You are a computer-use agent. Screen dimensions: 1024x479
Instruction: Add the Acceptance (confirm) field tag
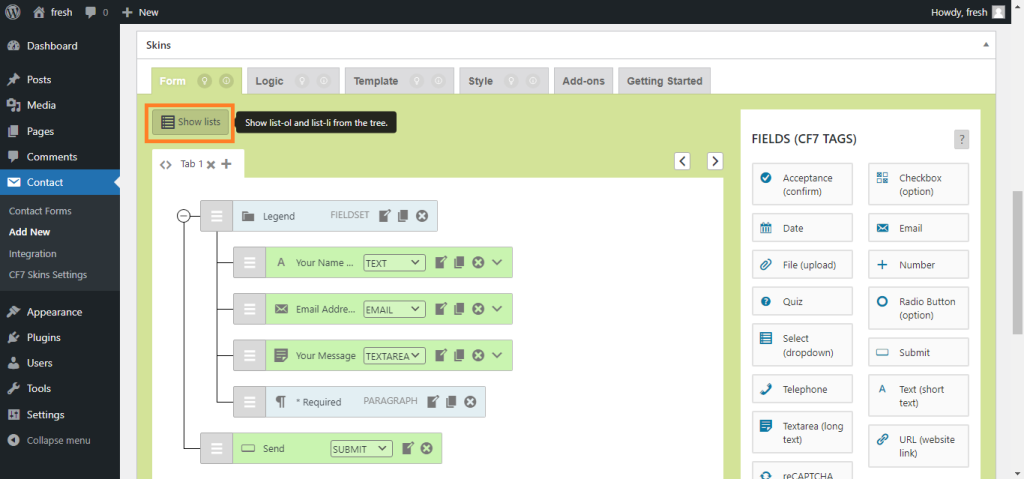tap(802, 184)
